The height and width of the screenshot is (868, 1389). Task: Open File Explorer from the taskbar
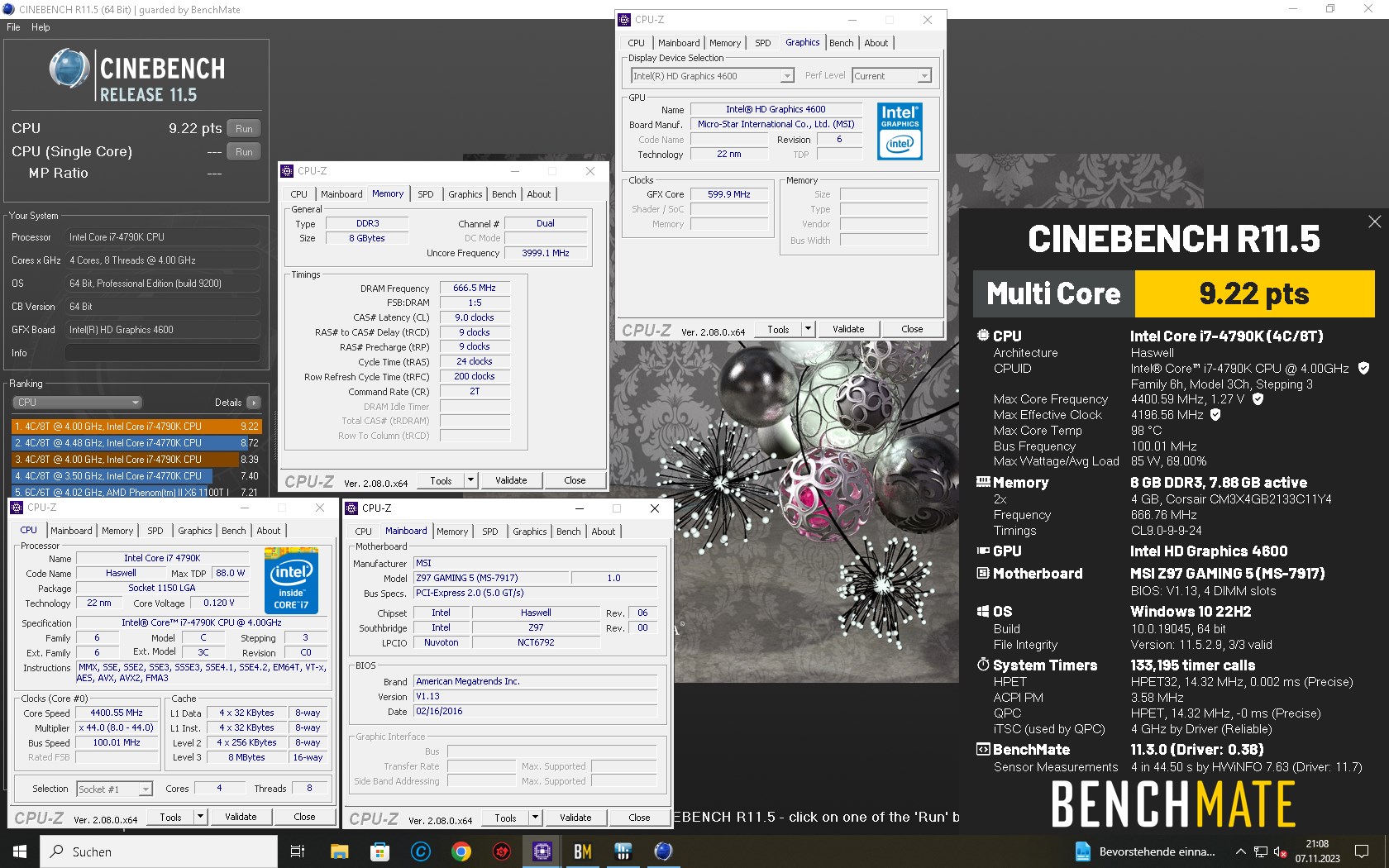pos(339,851)
